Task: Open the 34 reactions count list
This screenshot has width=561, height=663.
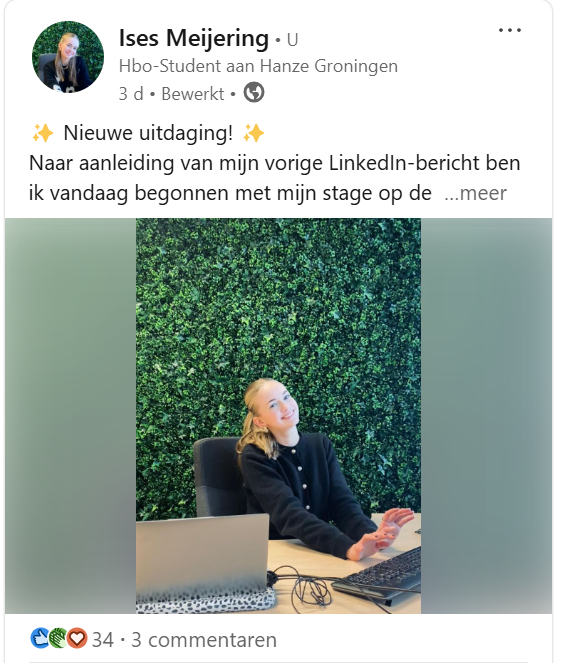Action: 103,640
